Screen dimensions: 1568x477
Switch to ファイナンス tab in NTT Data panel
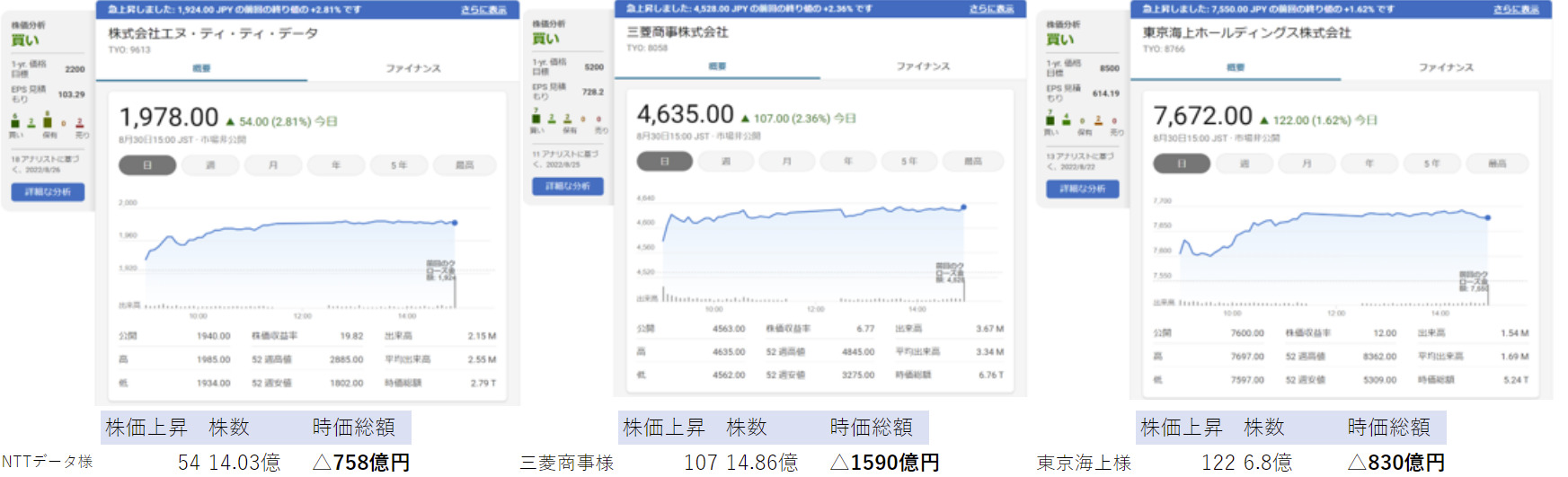[x=413, y=68]
